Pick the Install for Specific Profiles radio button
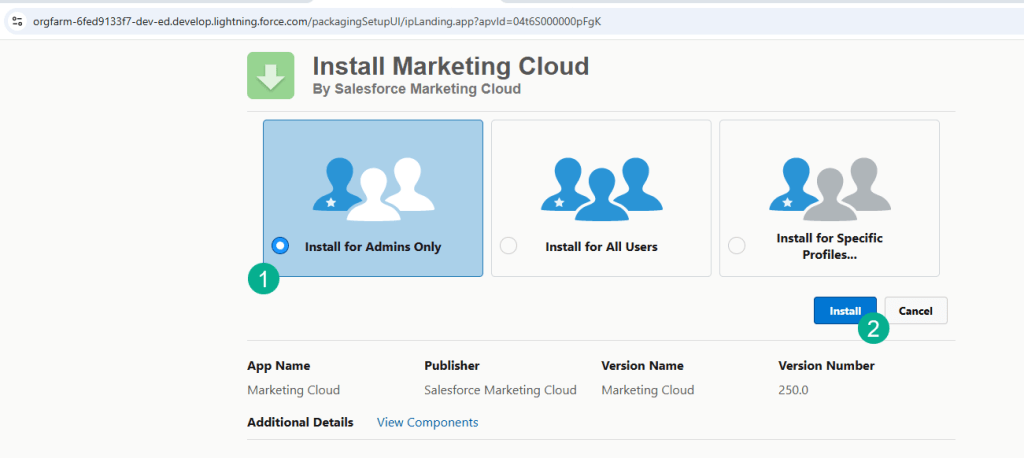The width and height of the screenshot is (1024, 458). coord(737,246)
